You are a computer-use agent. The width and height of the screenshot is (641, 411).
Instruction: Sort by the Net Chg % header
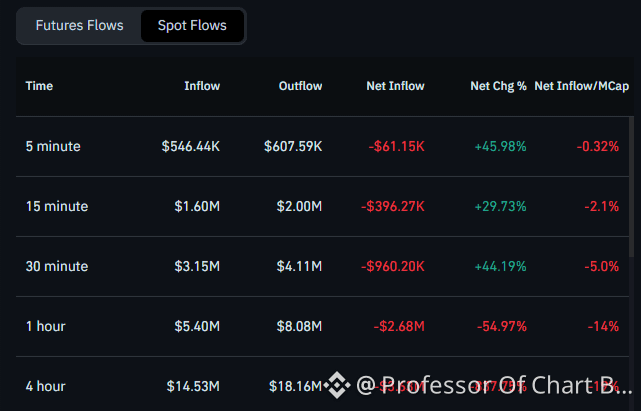[x=498, y=86]
